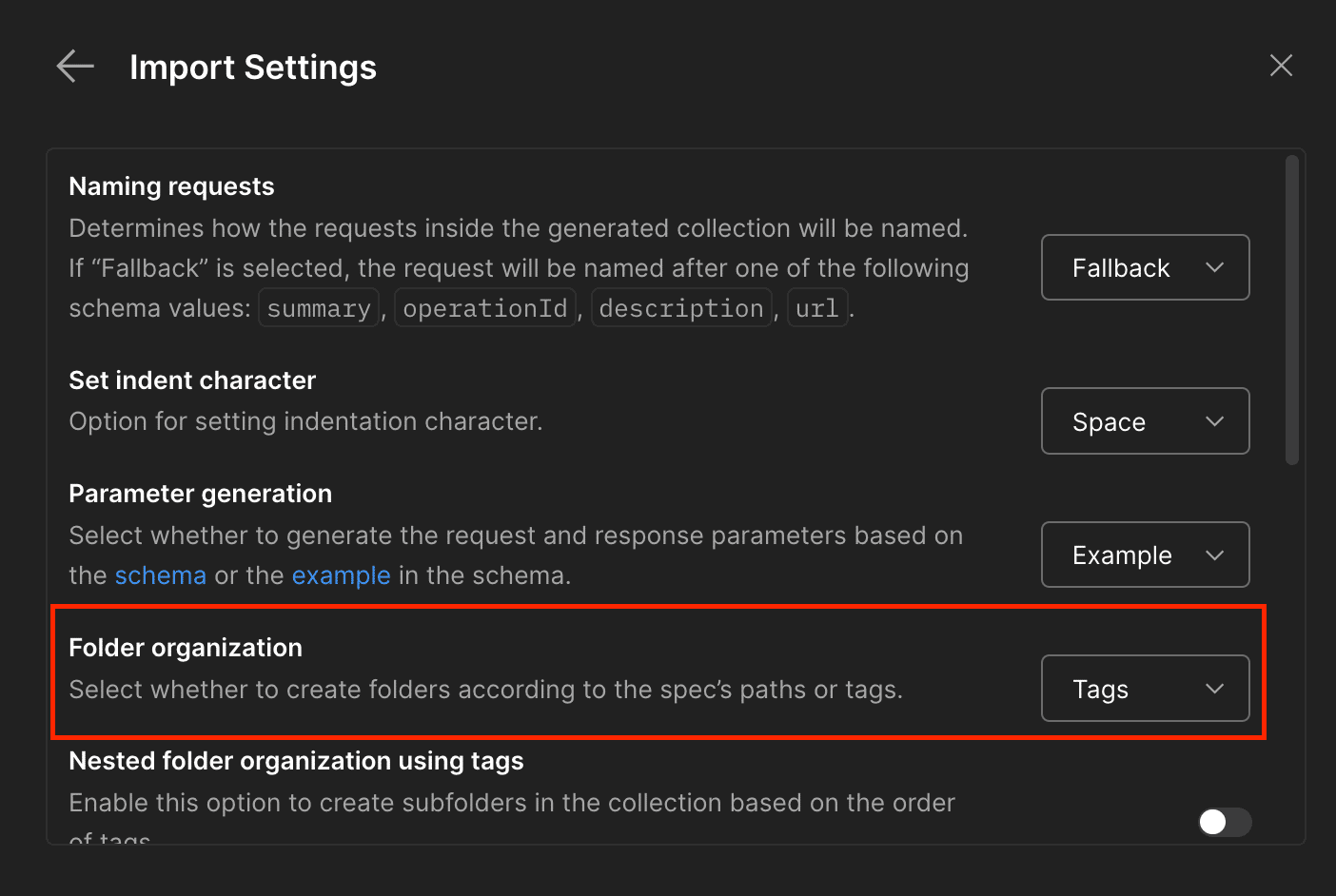This screenshot has width=1336, height=896.
Task: Click the scrollbar on the right edge
Action: 1294,304
